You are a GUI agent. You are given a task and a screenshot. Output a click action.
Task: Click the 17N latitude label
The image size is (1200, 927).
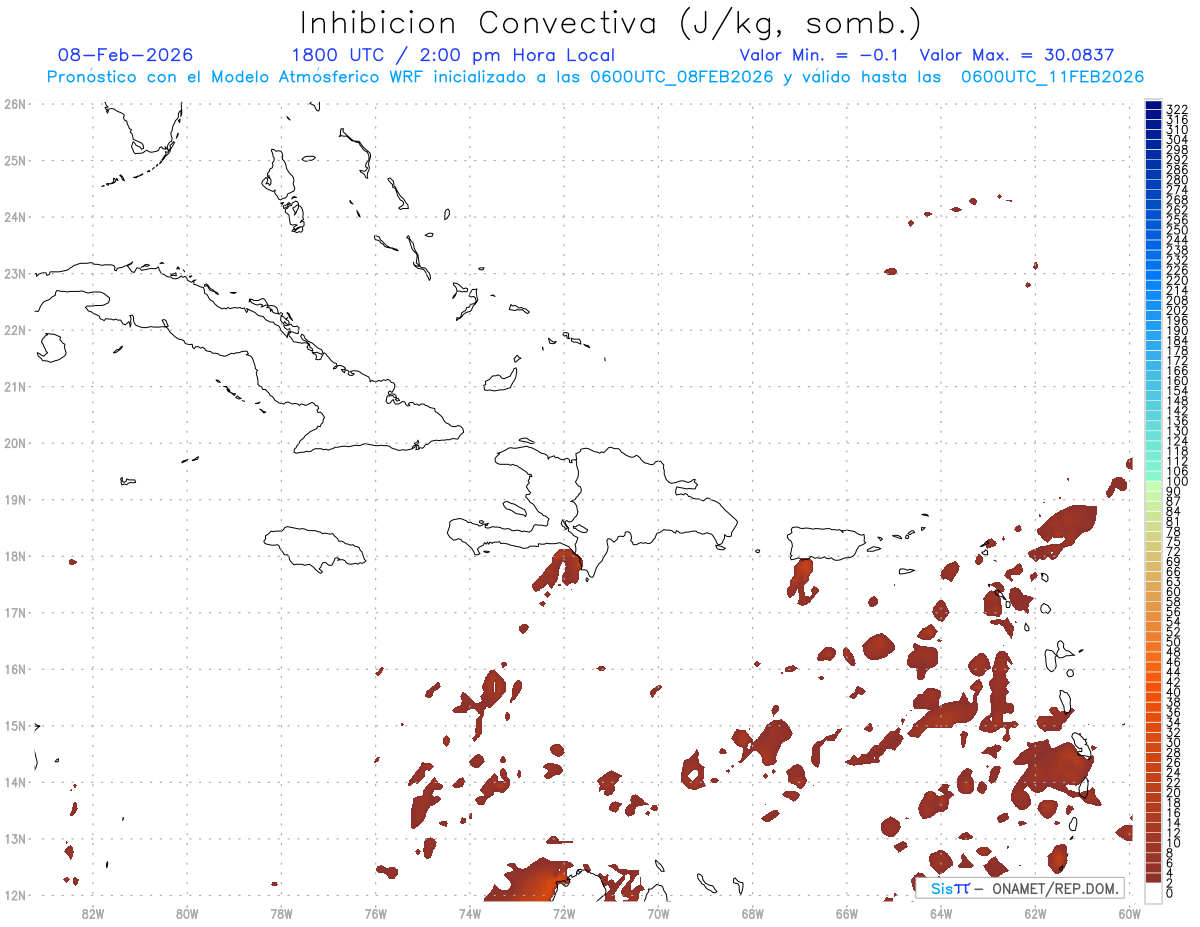coord(15,613)
